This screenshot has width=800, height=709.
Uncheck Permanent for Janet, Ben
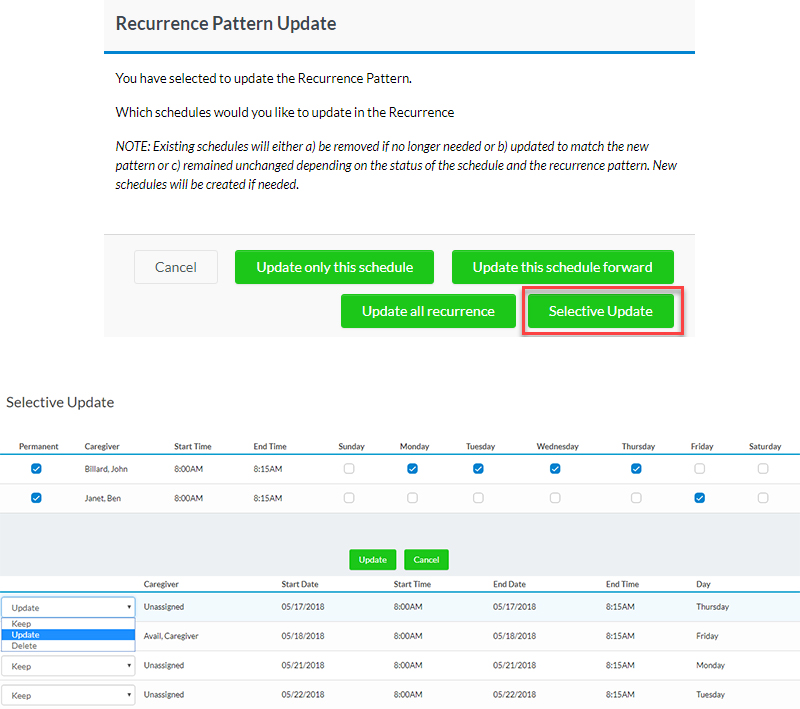point(37,498)
